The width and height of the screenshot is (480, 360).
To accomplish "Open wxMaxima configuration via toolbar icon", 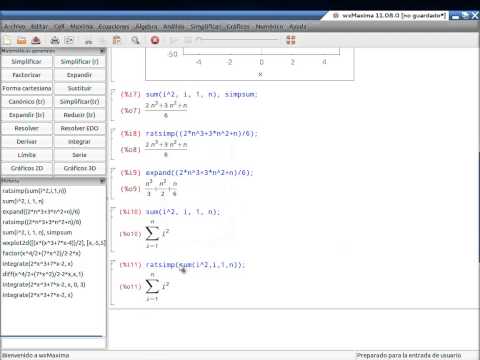I will pos(69,40).
